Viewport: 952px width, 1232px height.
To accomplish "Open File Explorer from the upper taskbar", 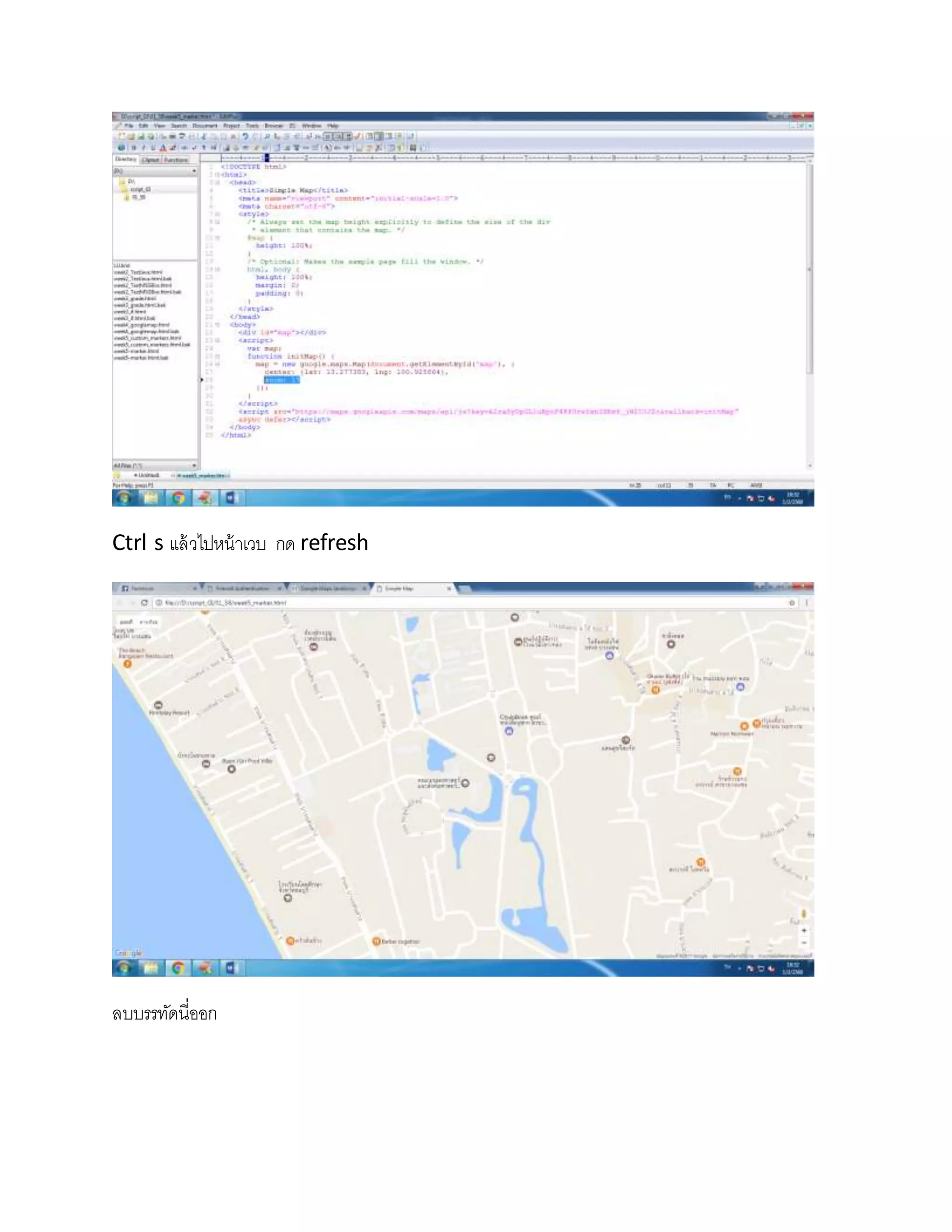I will click(x=151, y=497).
